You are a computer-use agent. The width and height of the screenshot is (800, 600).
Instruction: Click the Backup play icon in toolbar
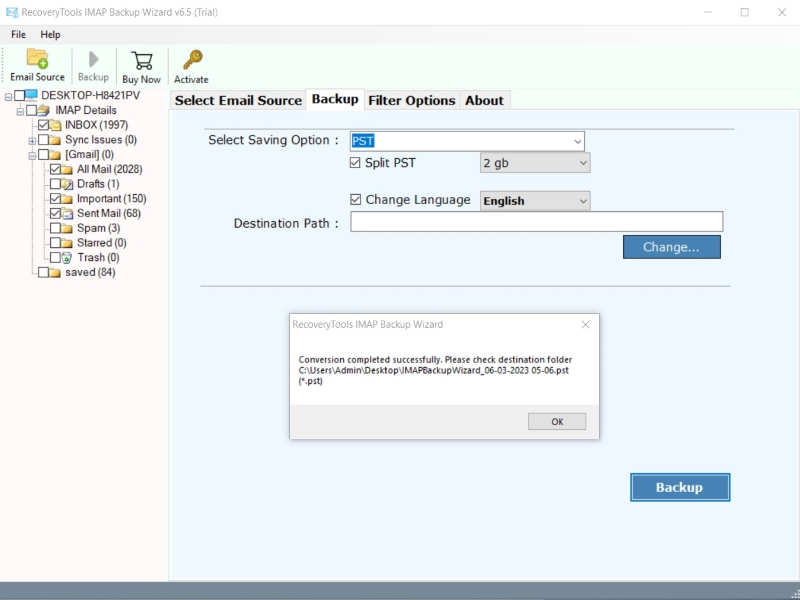click(93, 59)
